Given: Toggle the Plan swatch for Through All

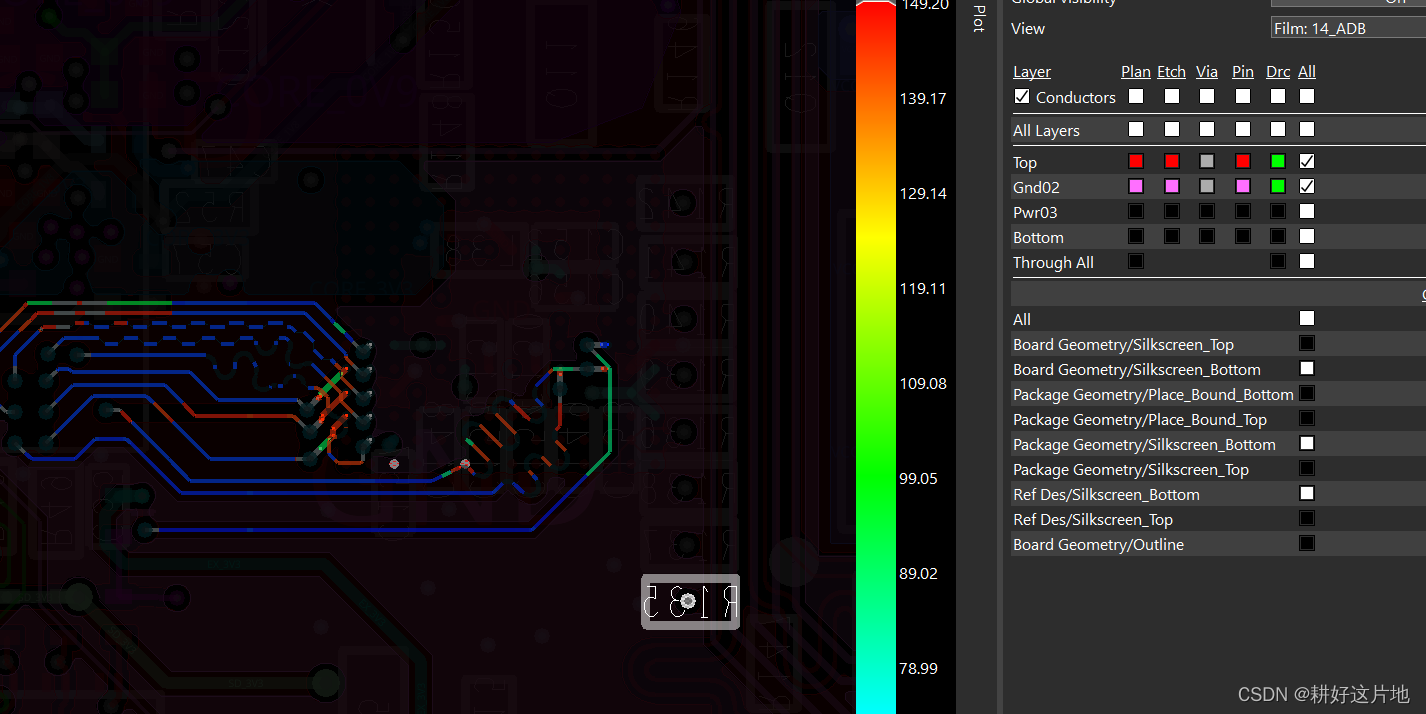Looking at the screenshot, I should [1136, 260].
